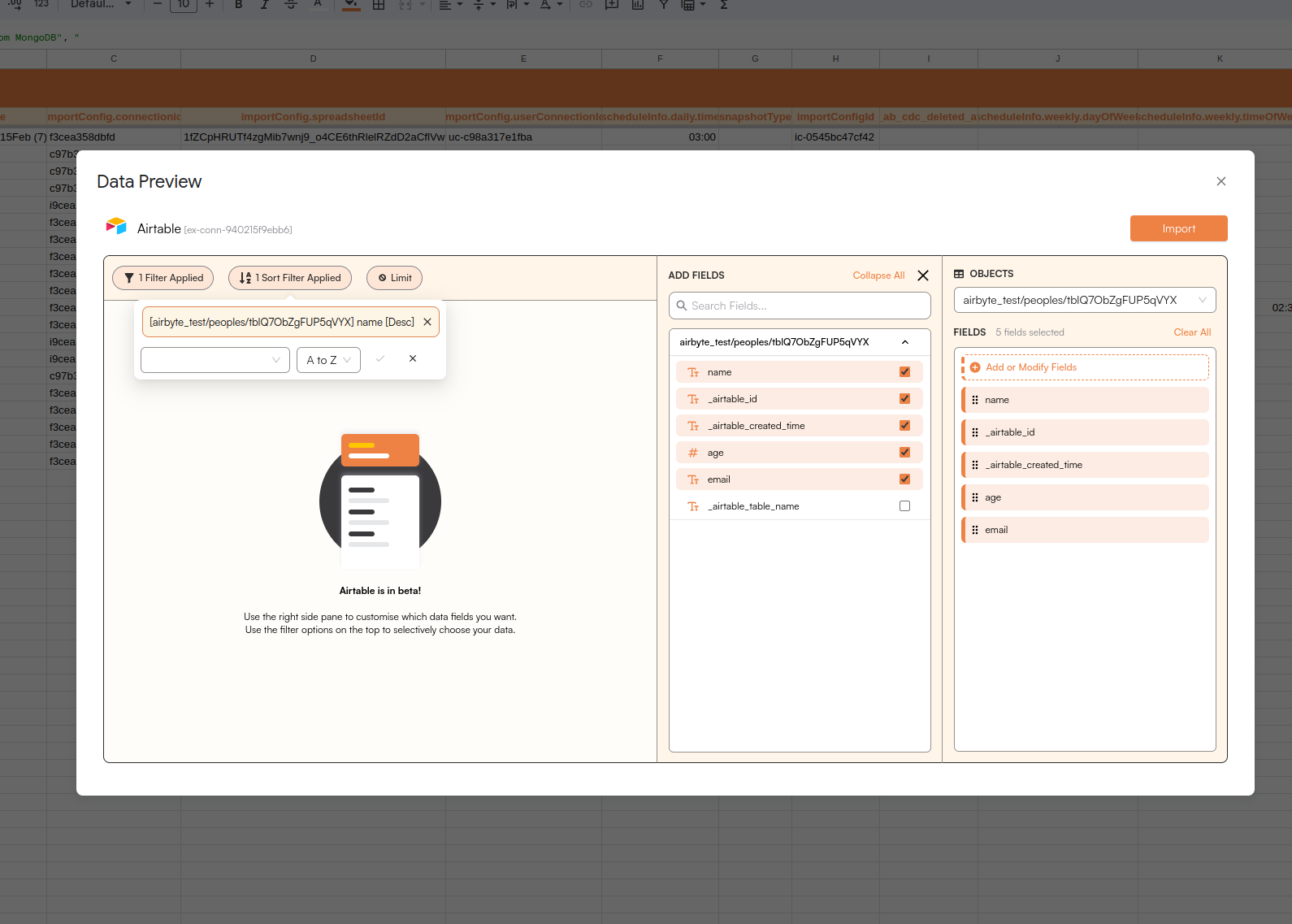Remove the name [Desc] sort chip
Image resolution: width=1292 pixels, height=924 pixels.
[x=427, y=323]
